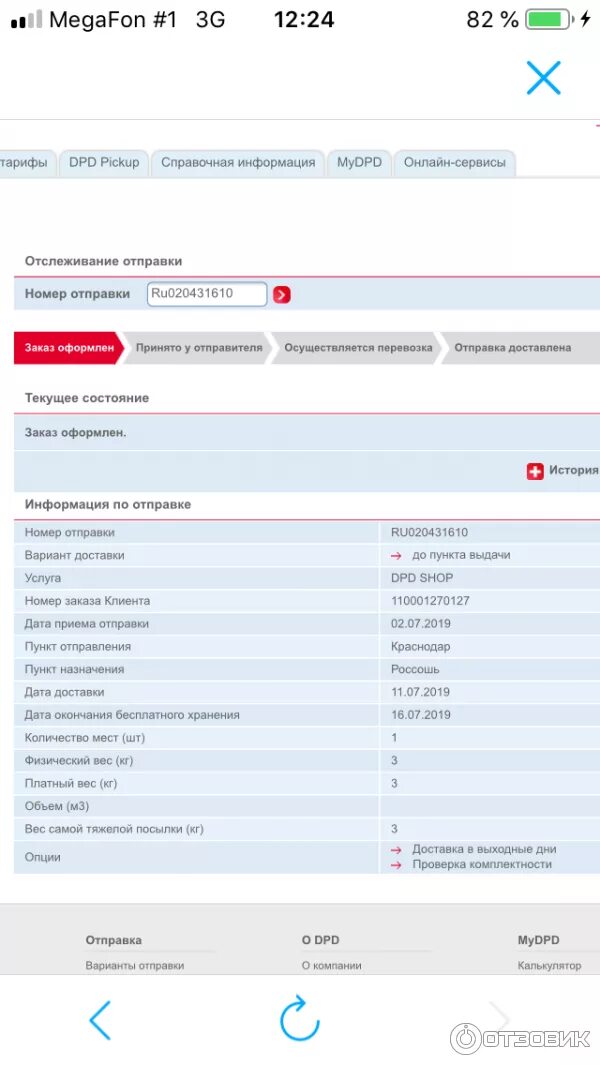Click the Доставка в выходные дни option
The image size is (600, 1065).
[x=484, y=849]
